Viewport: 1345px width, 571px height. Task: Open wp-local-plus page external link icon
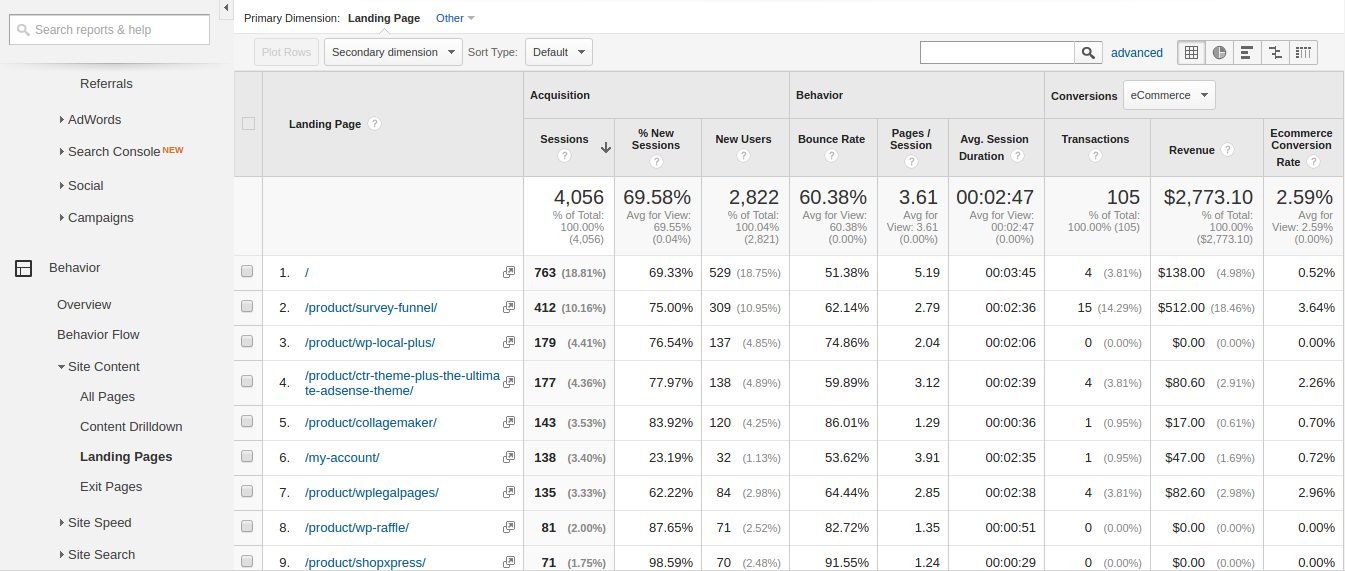[509, 342]
